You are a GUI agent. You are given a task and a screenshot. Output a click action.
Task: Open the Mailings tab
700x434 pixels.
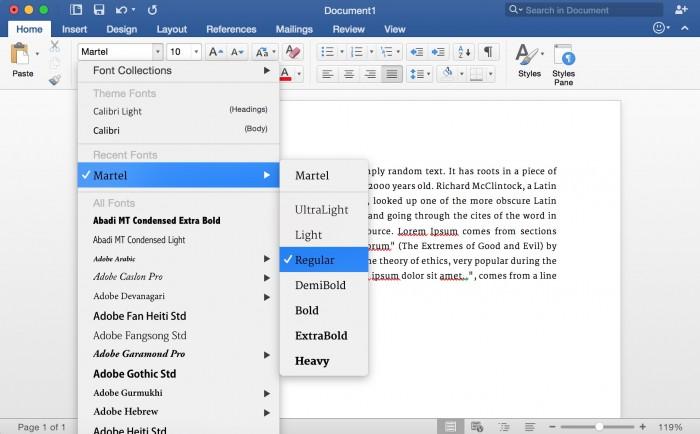294,29
